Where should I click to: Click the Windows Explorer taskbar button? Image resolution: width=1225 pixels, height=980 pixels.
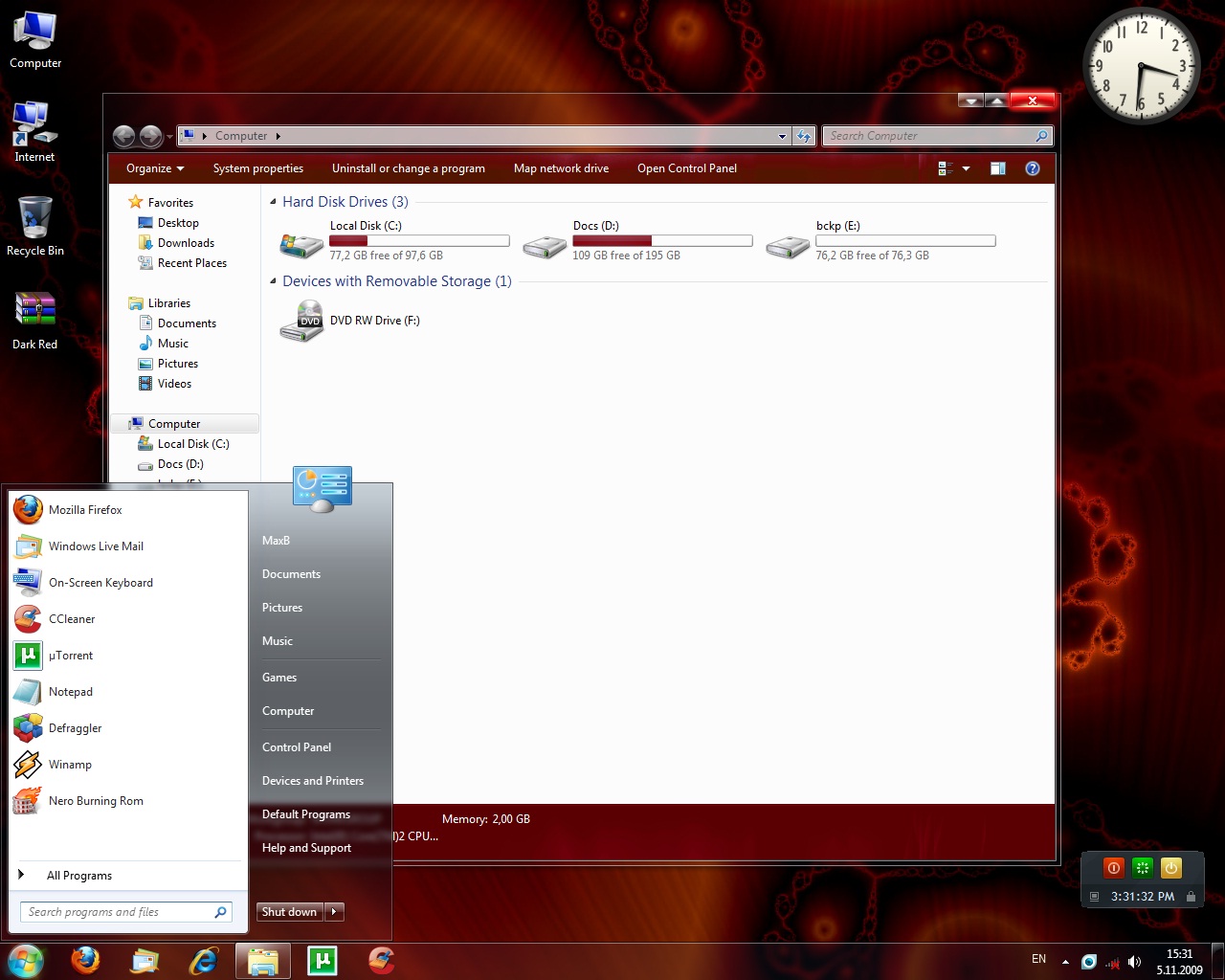[x=263, y=960]
